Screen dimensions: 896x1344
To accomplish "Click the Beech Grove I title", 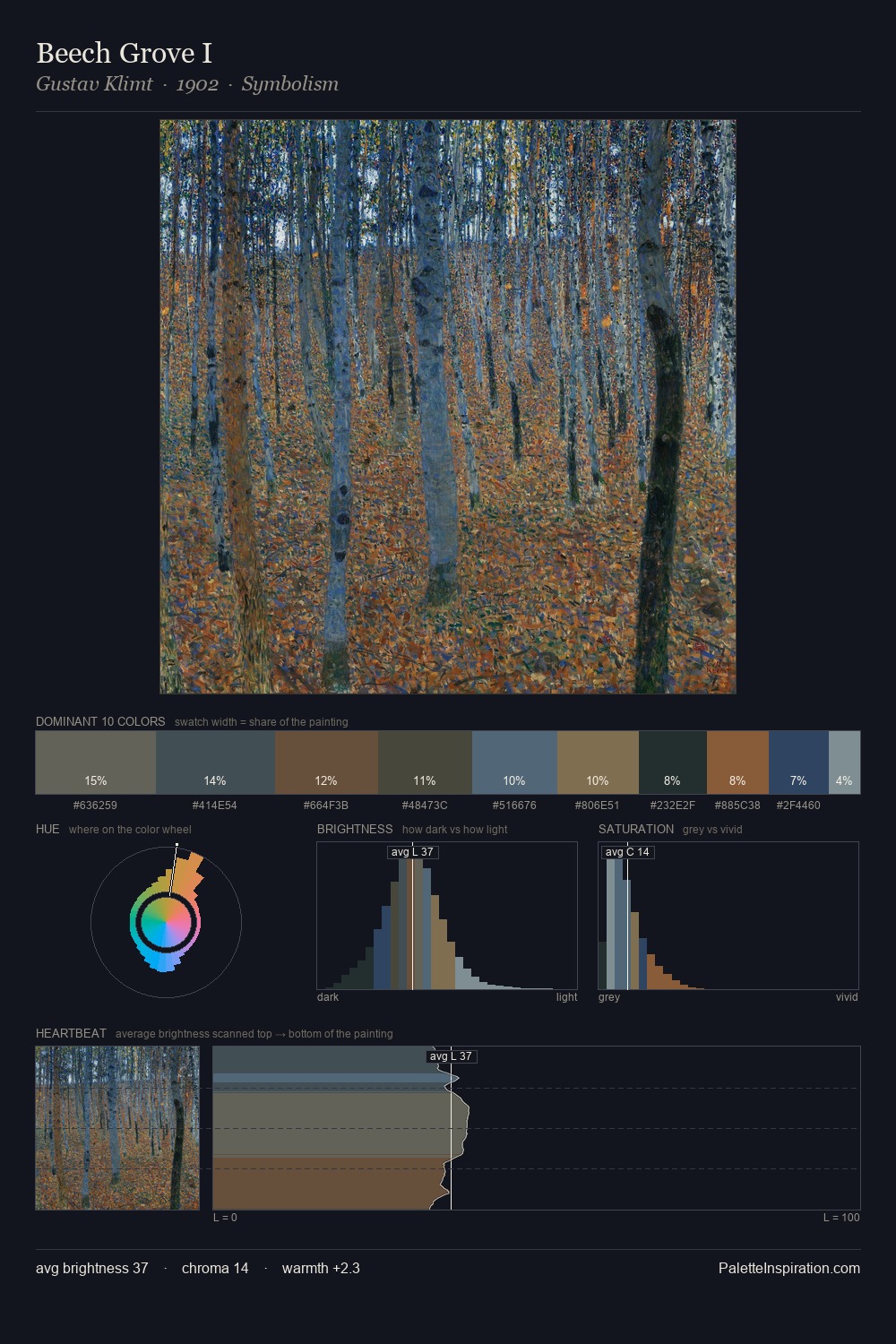I will (124, 53).
